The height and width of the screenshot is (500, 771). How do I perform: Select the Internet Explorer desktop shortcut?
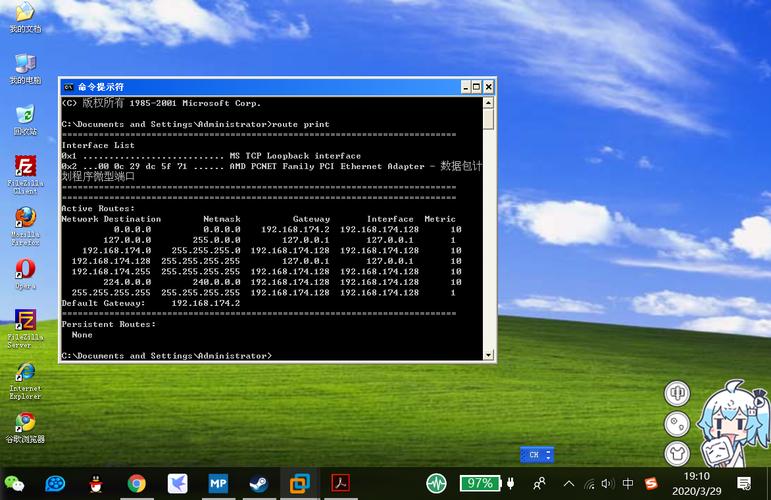(x=25, y=381)
